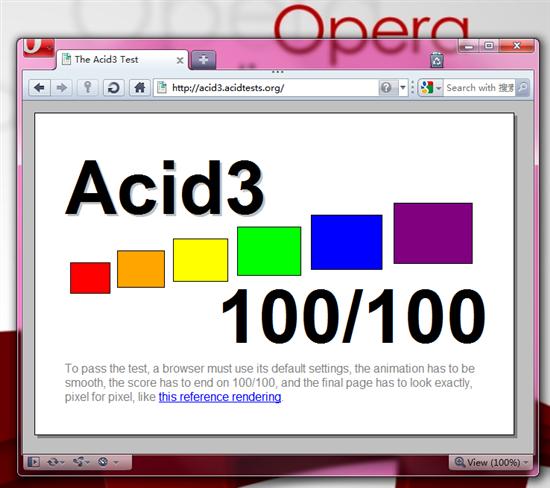Screen dimensions: 550x488
Task: Click the page icon in the address field
Action: [x=162, y=87]
